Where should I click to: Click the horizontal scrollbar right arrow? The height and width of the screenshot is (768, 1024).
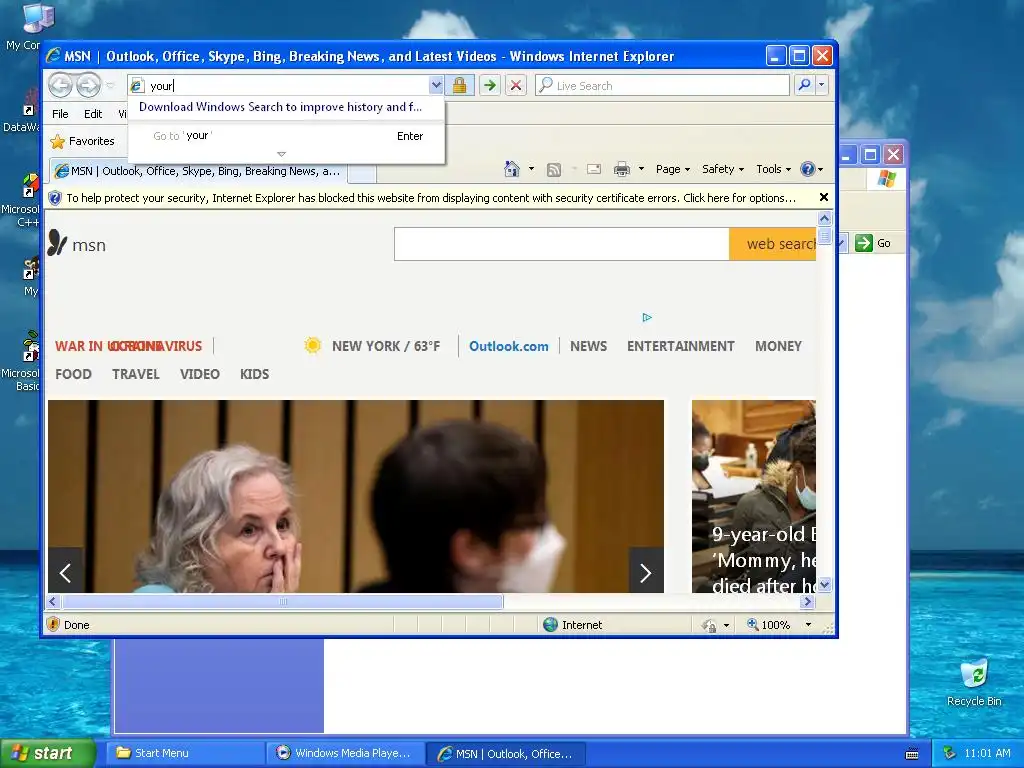(808, 601)
